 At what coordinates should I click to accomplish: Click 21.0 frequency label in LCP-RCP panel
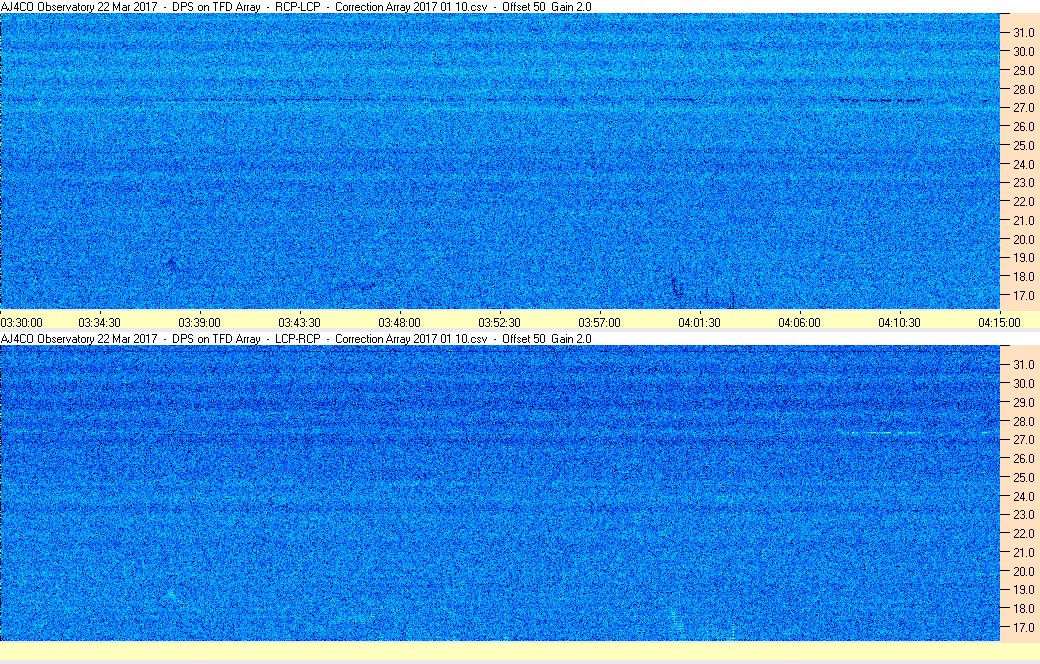[1023, 552]
